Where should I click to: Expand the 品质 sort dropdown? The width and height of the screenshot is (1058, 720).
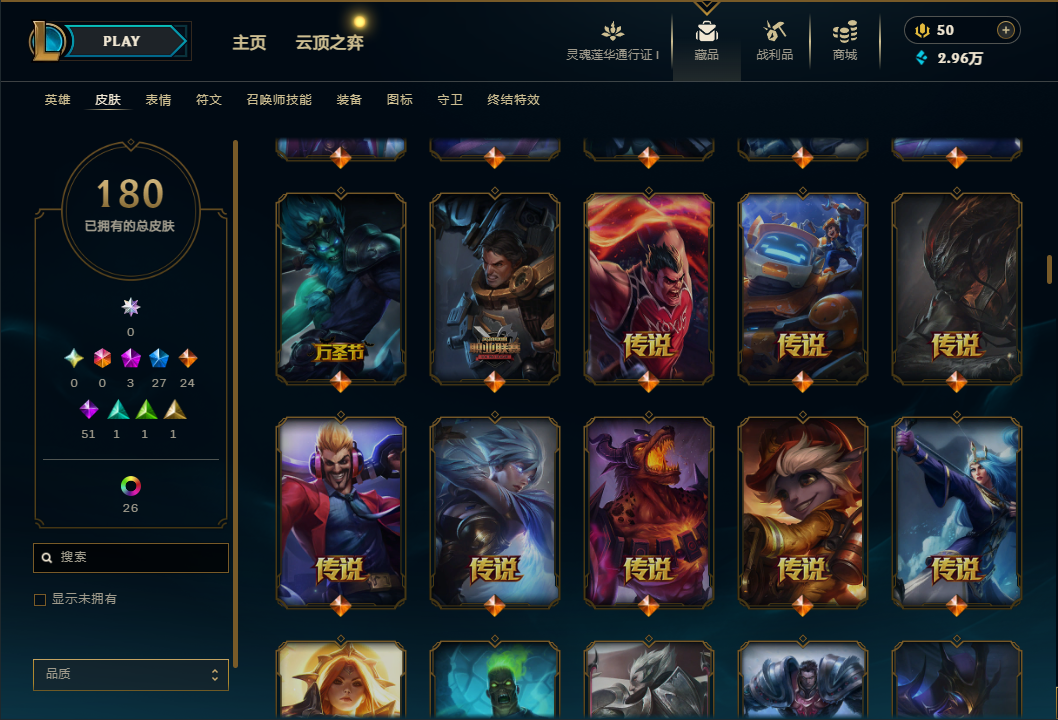pyautogui.click(x=131, y=674)
